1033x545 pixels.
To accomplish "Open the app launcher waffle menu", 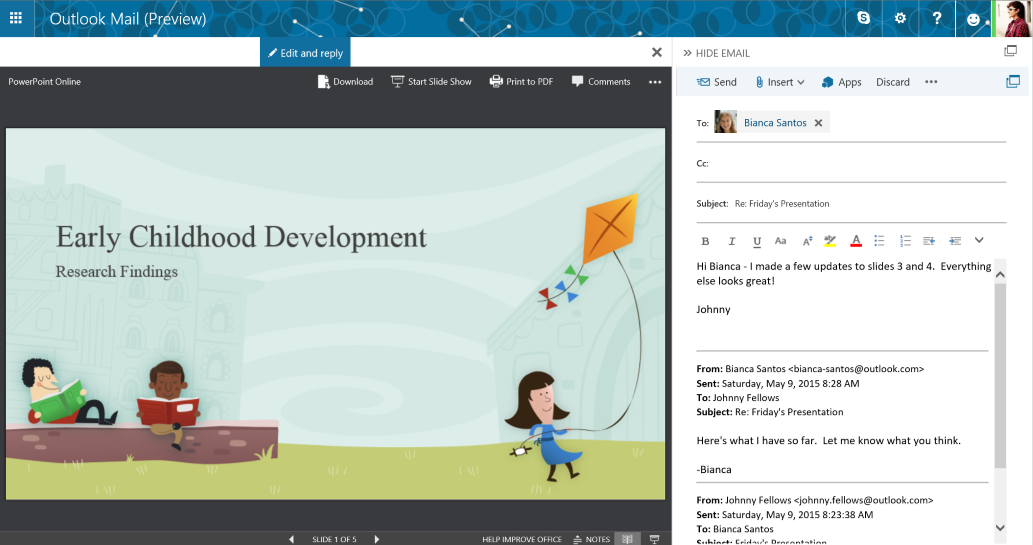I will coord(17,18).
